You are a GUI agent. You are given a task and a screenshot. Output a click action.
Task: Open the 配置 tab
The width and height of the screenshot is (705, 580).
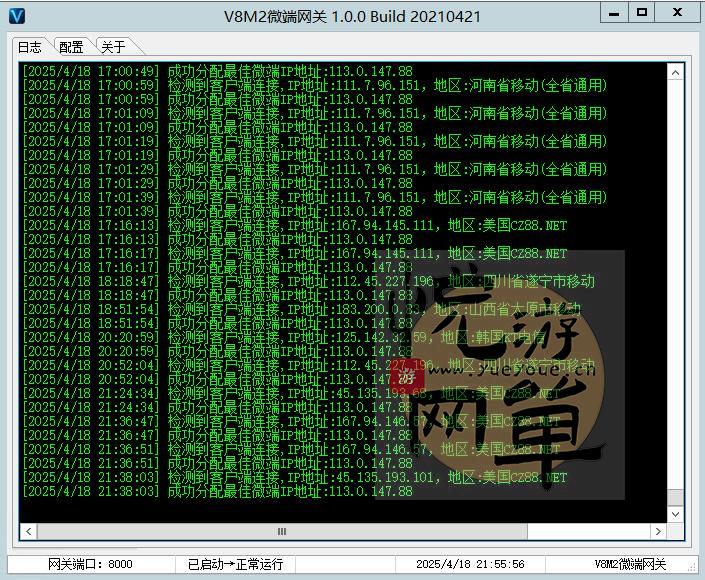(x=71, y=47)
